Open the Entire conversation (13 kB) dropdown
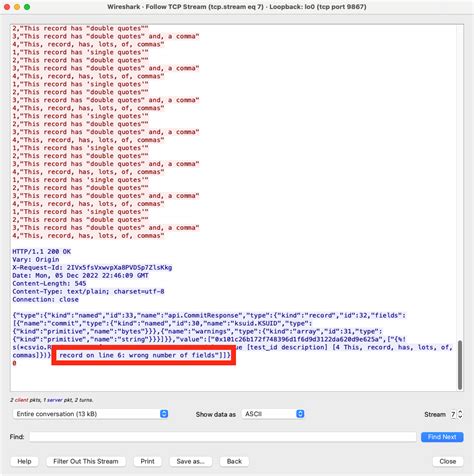Image resolution: width=474 pixels, height=476 pixels. click(90, 414)
